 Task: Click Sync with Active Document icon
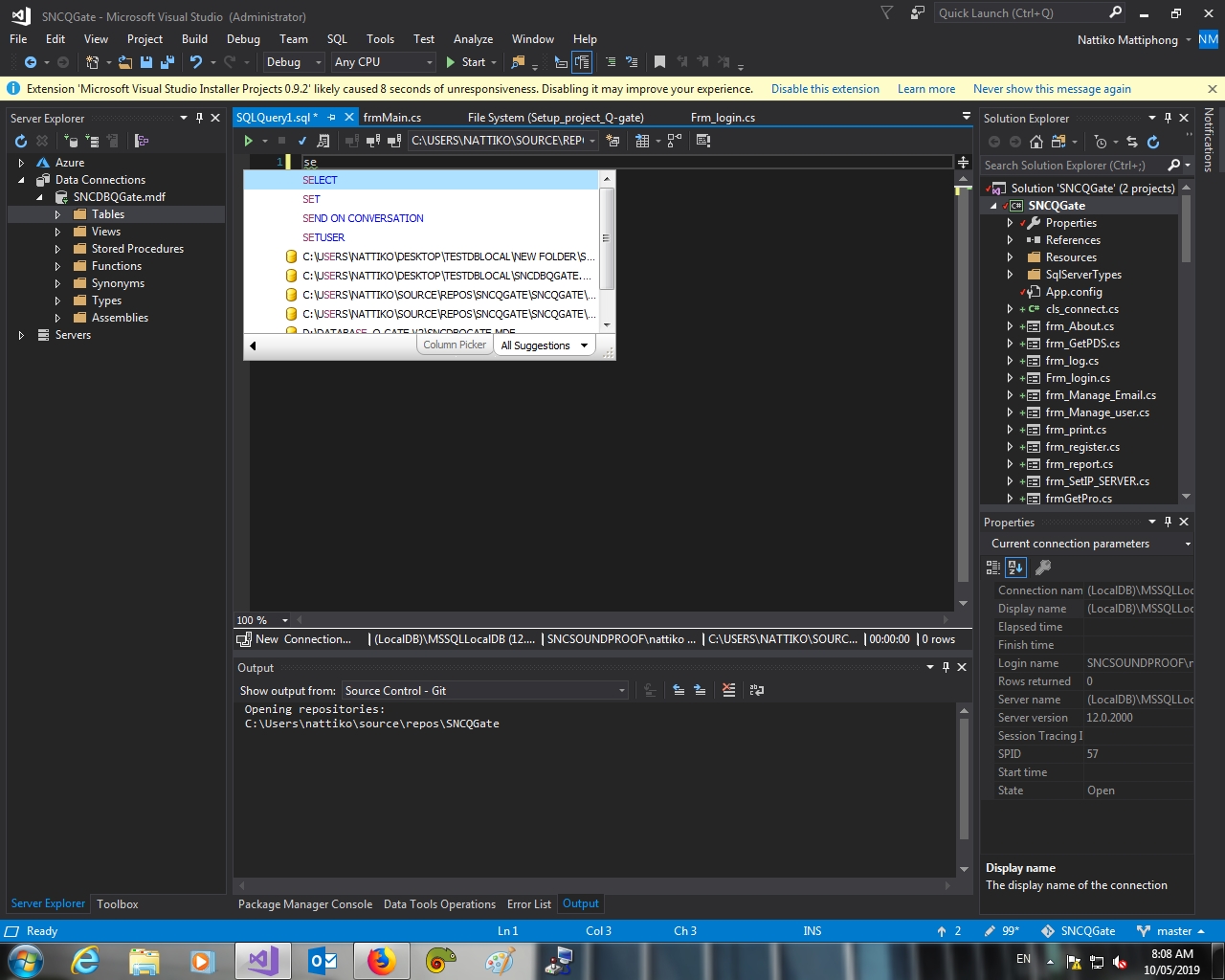[1132, 142]
